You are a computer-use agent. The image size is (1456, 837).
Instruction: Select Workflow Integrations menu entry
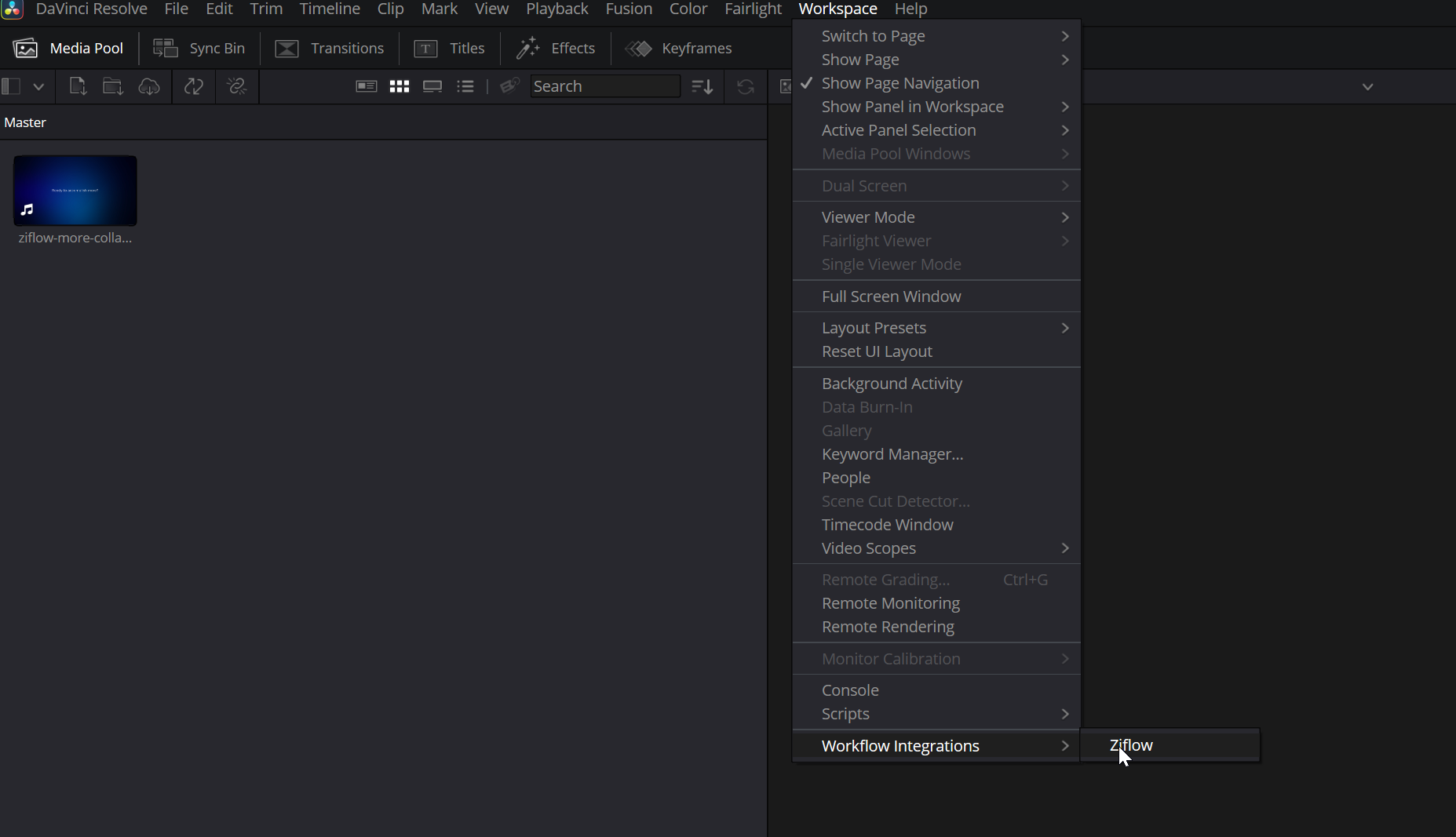(x=936, y=746)
